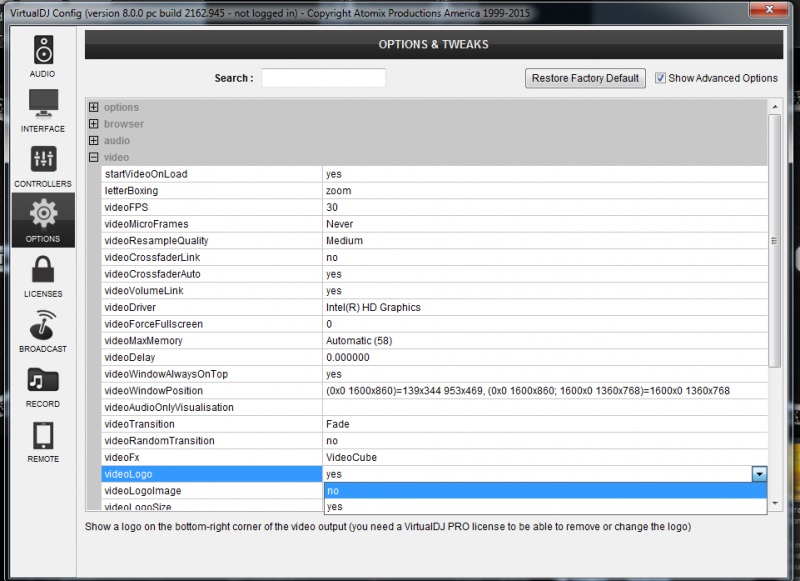Viewport: 800px width, 581px height.
Task: Select the videoRandomTransition setting
Action: (434, 441)
